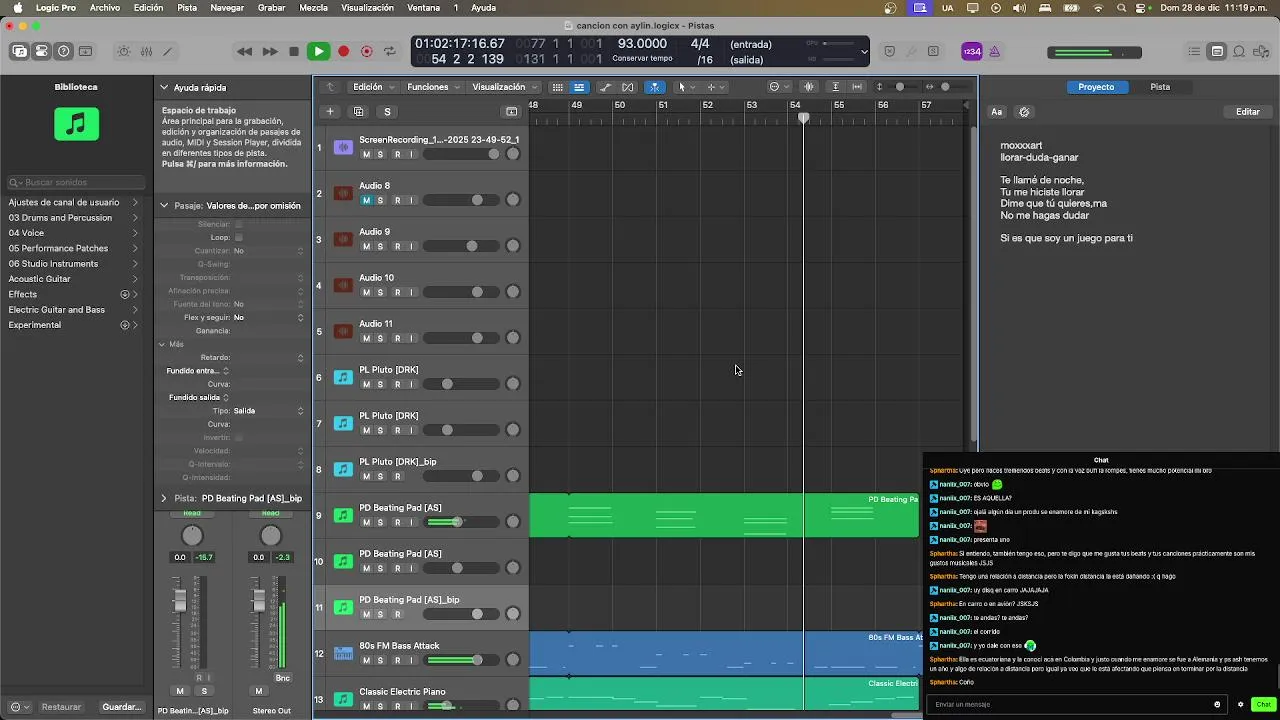The height and width of the screenshot is (720, 1280).
Task: Enable the Loop checkbox in inspector
Action: point(238,238)
